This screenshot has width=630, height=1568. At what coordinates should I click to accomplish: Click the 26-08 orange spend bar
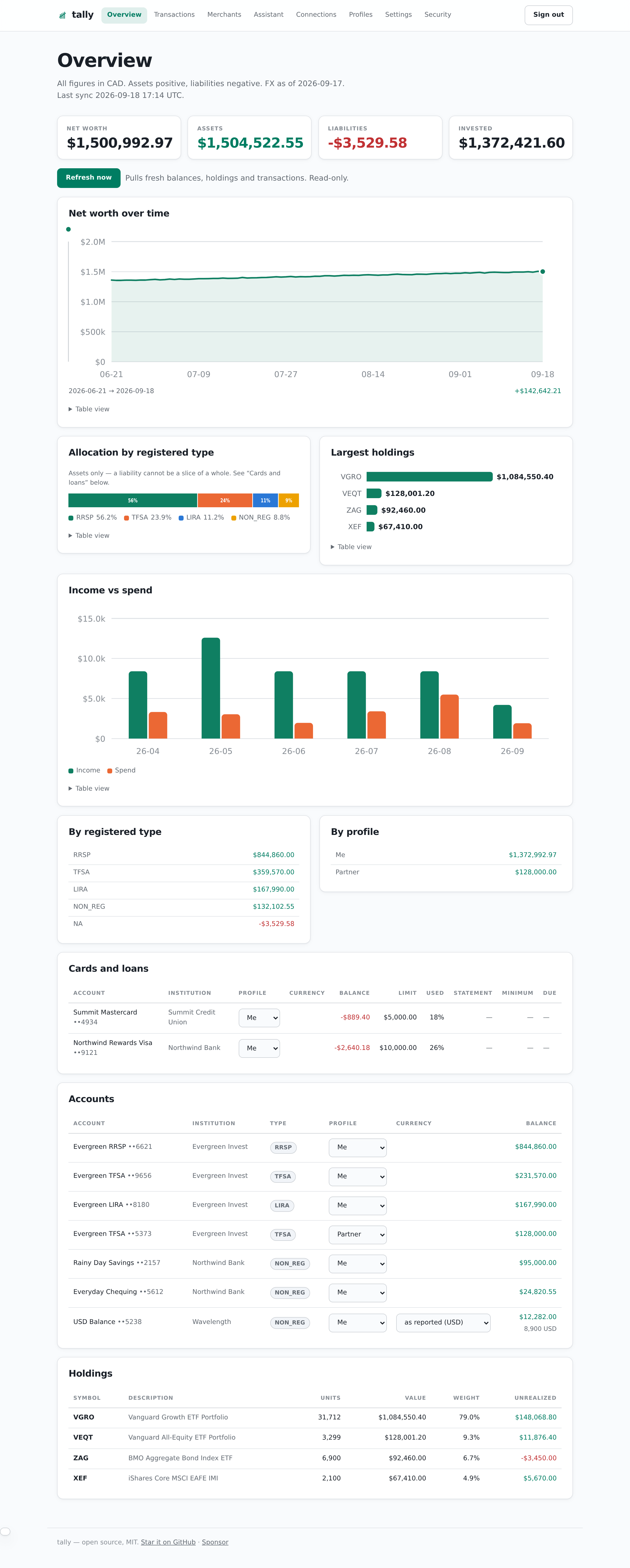coord(449,716)
